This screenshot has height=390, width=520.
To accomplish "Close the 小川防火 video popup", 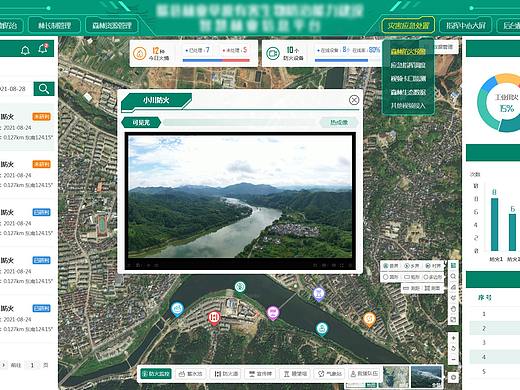I will [x=354, y=100].
